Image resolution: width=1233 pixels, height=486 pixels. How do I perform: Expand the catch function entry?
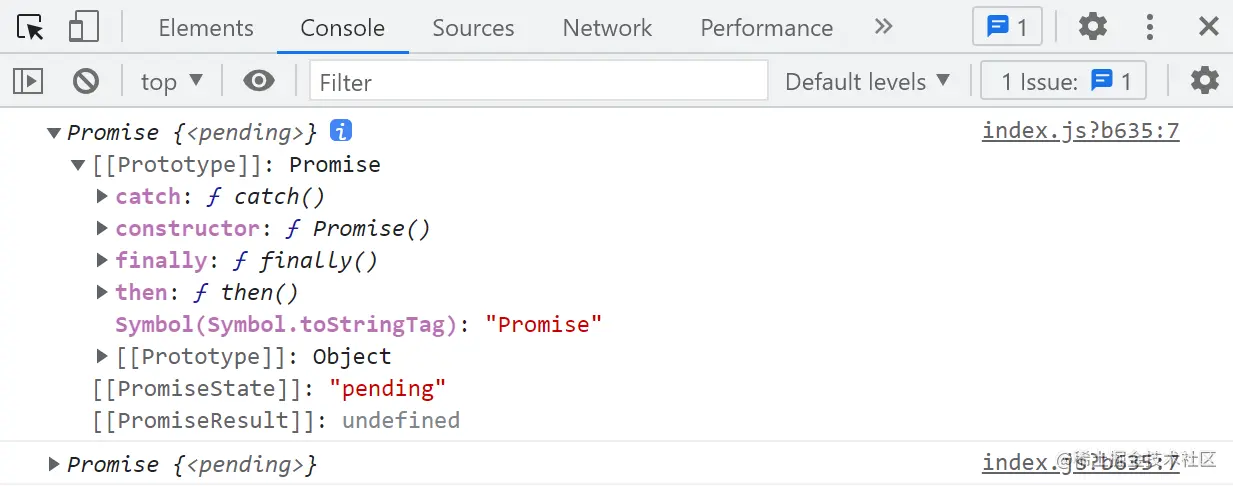point(102,196)
